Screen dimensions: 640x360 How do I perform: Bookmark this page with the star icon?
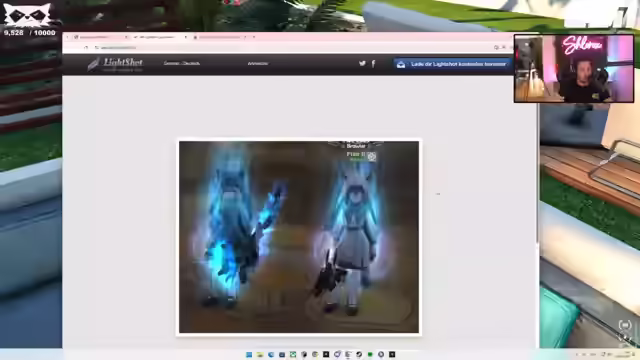point(503,47)
